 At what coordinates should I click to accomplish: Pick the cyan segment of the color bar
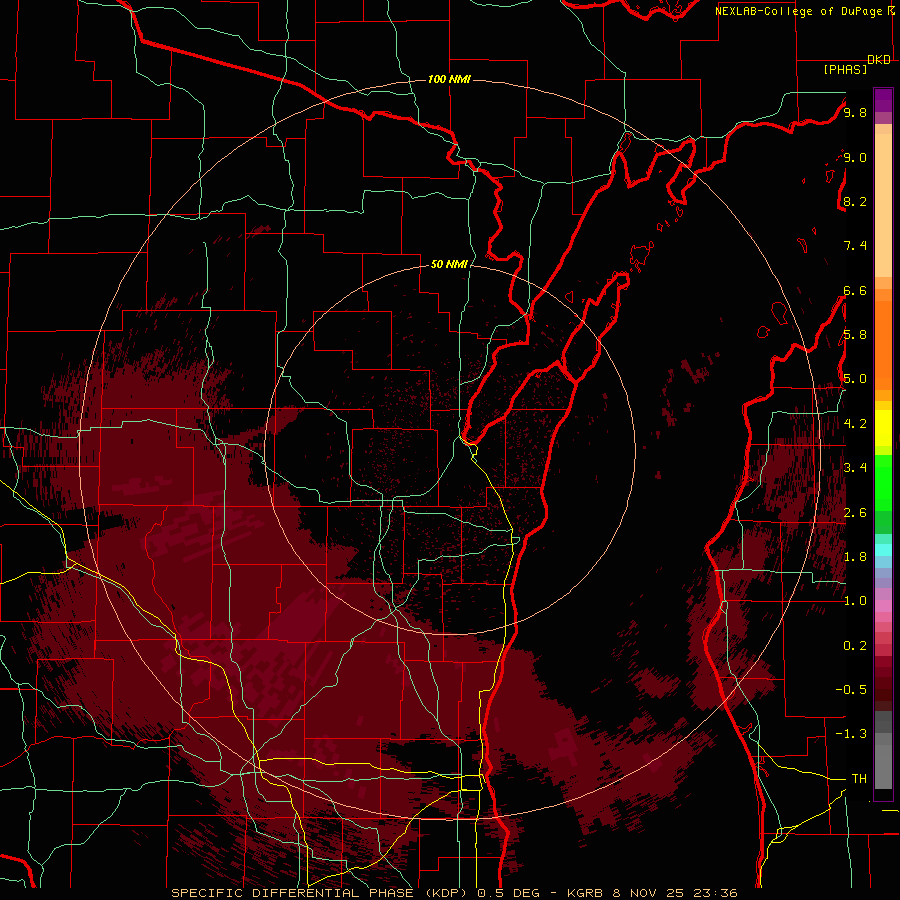[x=883, y=550]
